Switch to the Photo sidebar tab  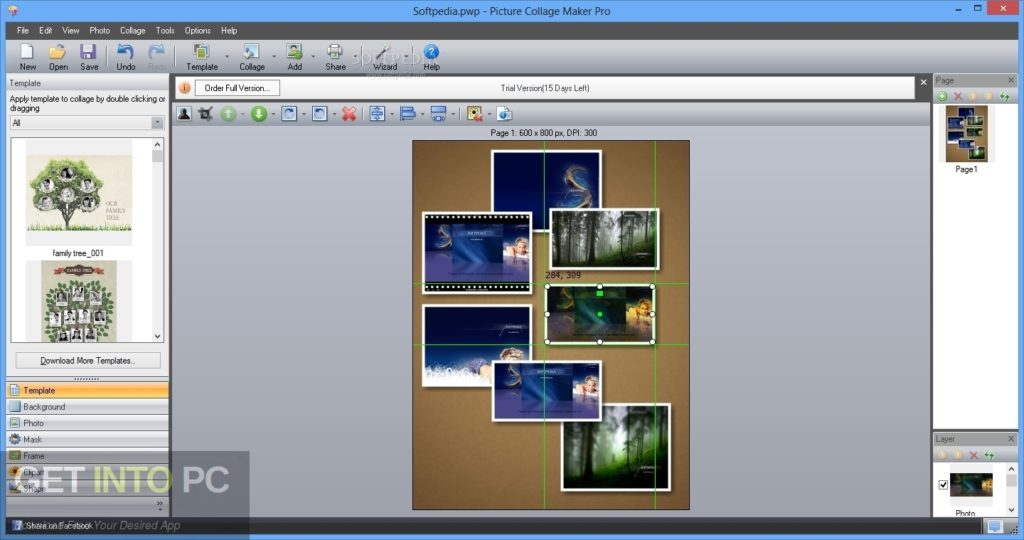tap(87, 423)
